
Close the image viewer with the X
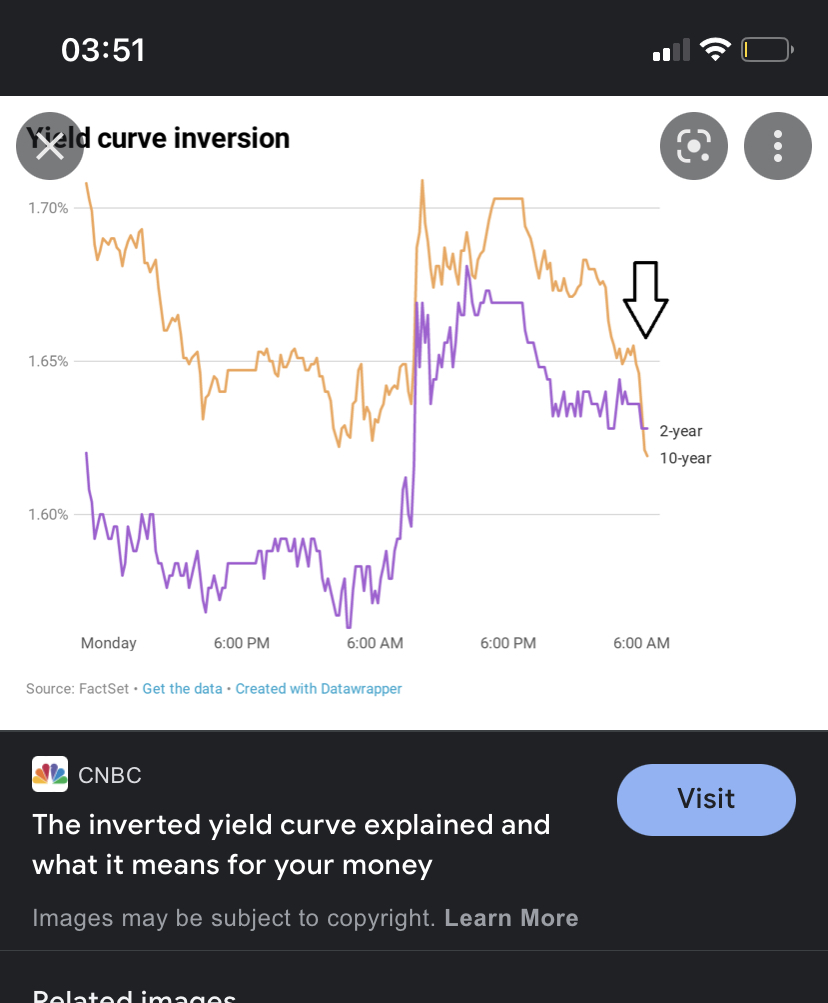[49, 146]
